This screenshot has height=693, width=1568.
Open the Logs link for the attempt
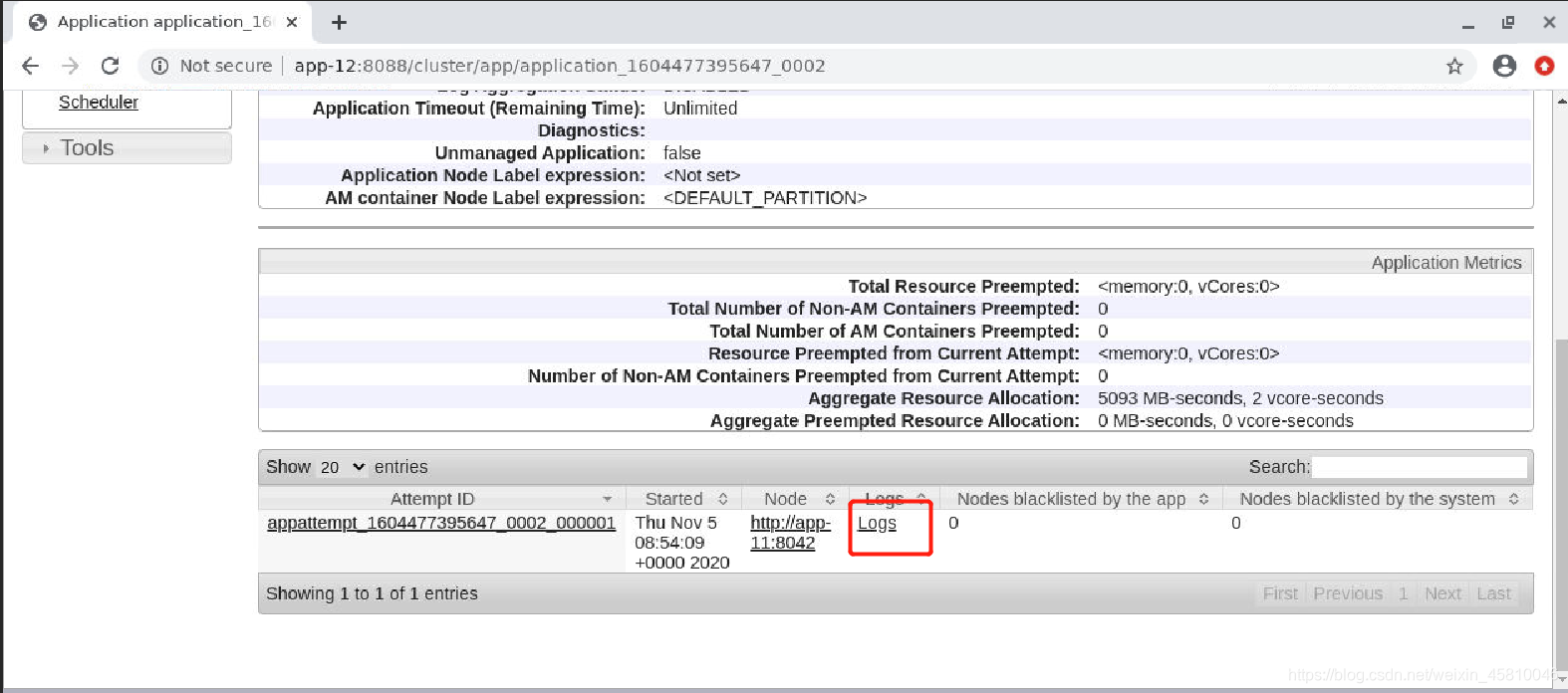click(877, 523)
